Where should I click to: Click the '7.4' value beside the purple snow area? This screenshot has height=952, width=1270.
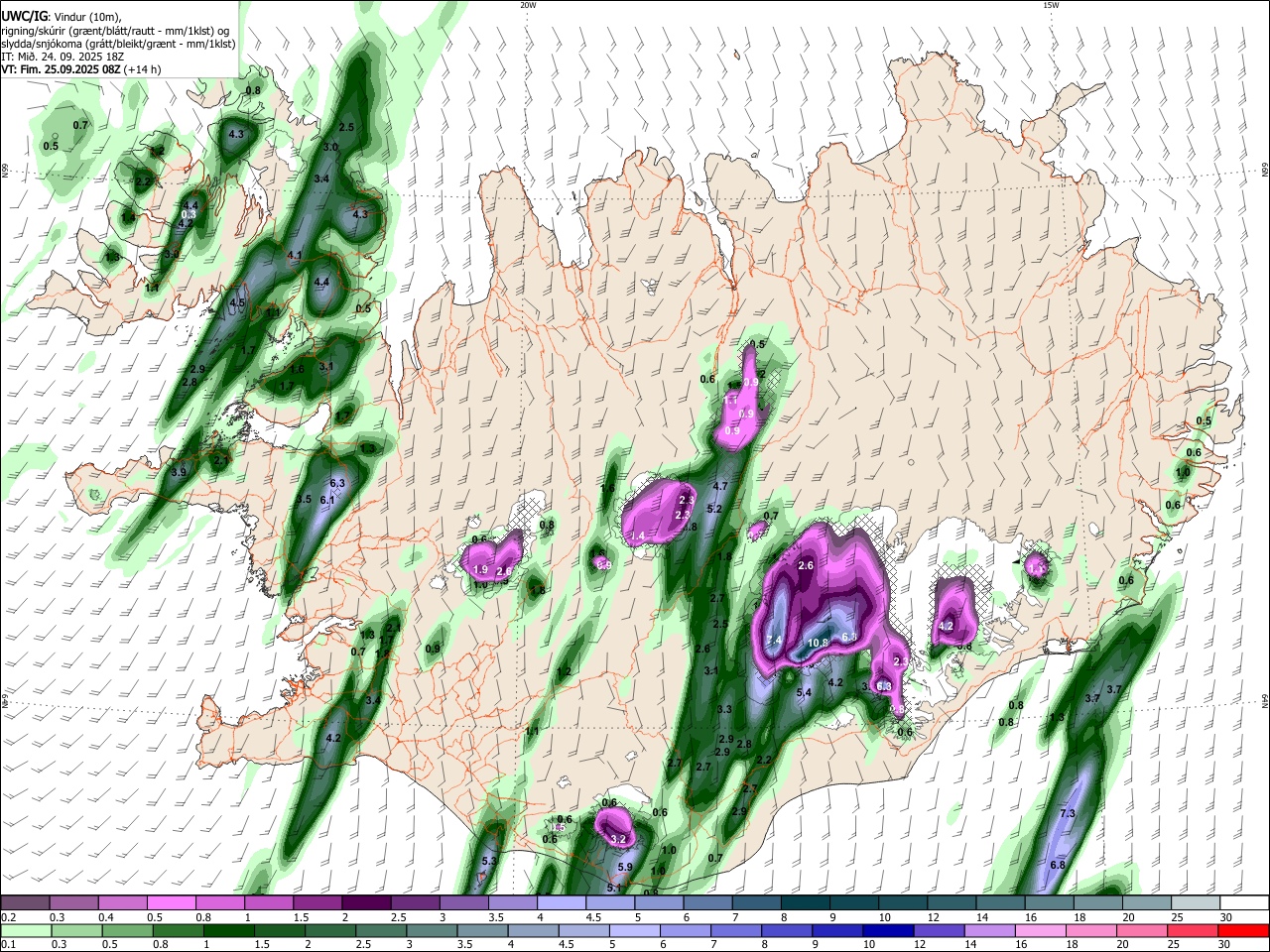click(x=774, y=639)
